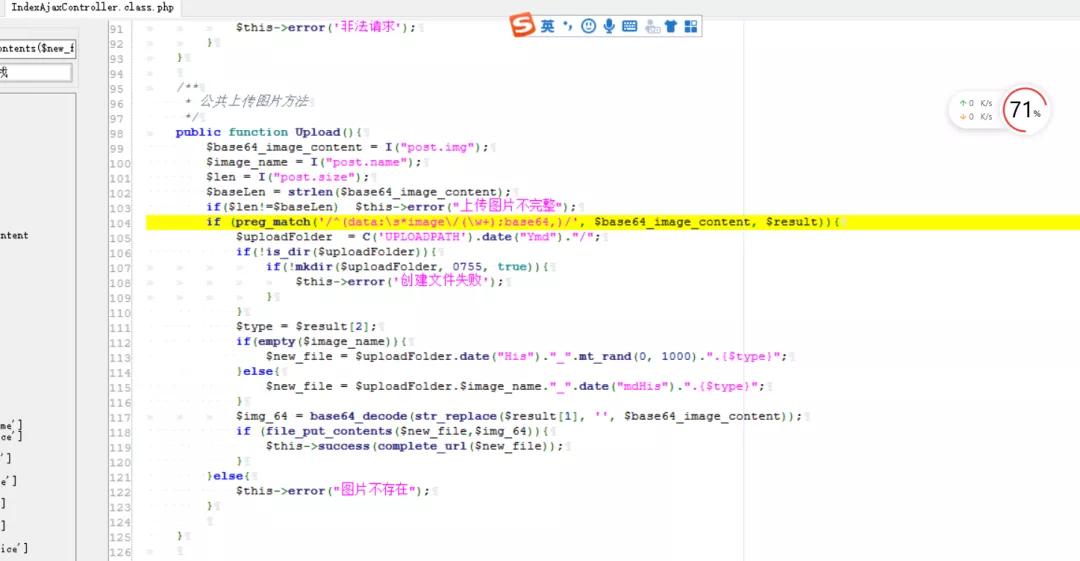Click line number 104 in the gutter
Screen dimensions: 1080x561
(119, 223)
